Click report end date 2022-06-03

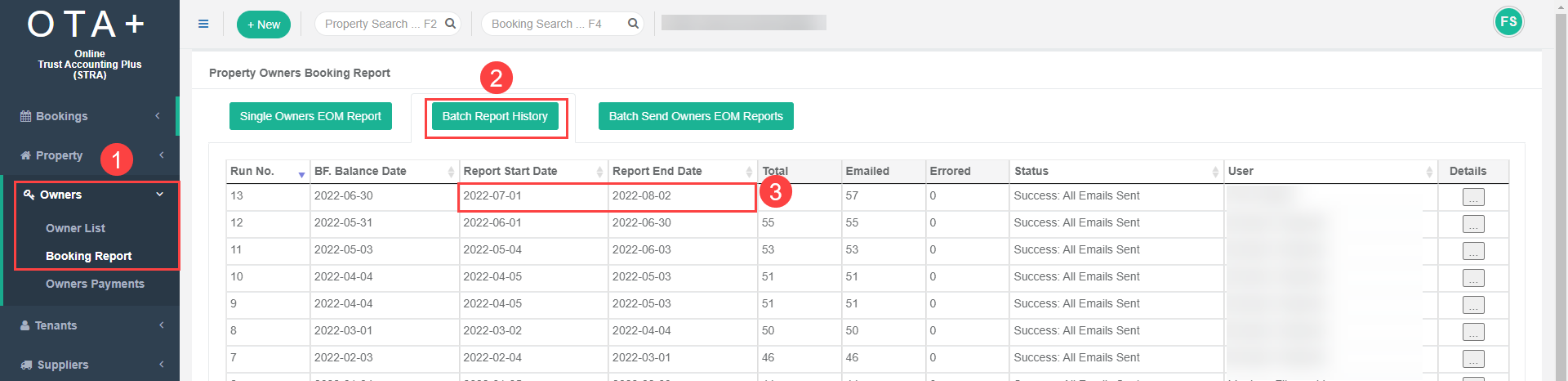tap(642, 249)
